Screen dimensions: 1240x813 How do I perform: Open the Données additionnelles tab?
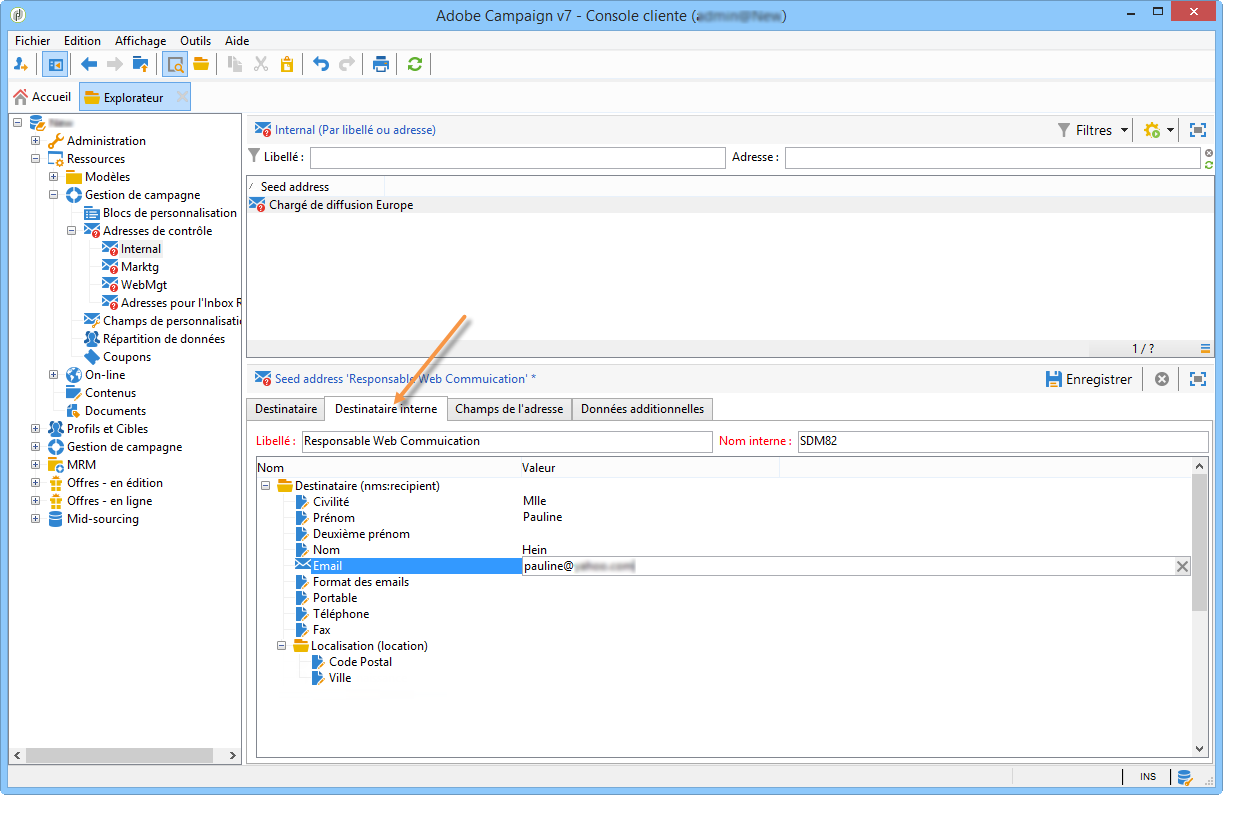coord(643,408)
